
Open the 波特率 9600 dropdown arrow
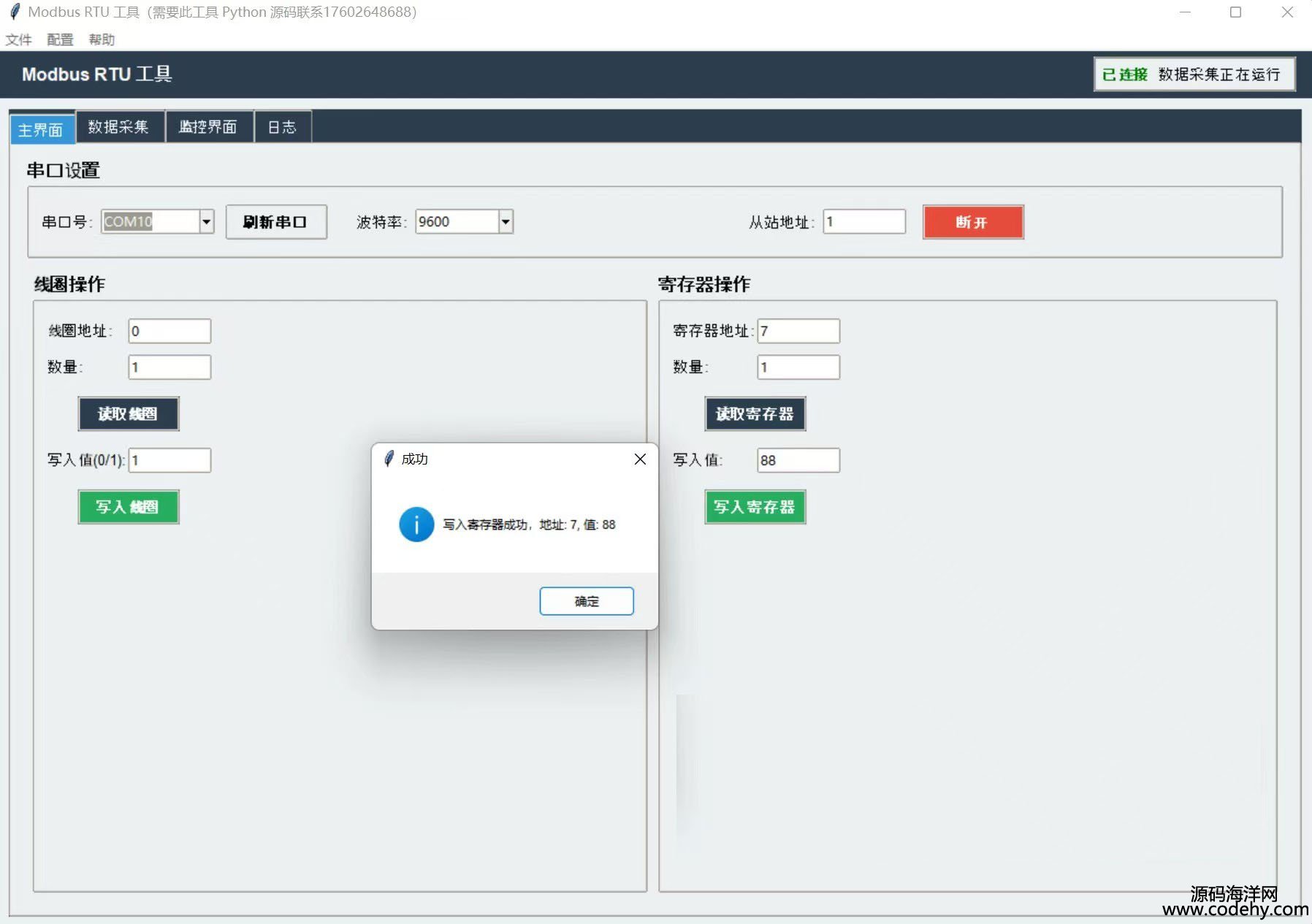(506, 221)
